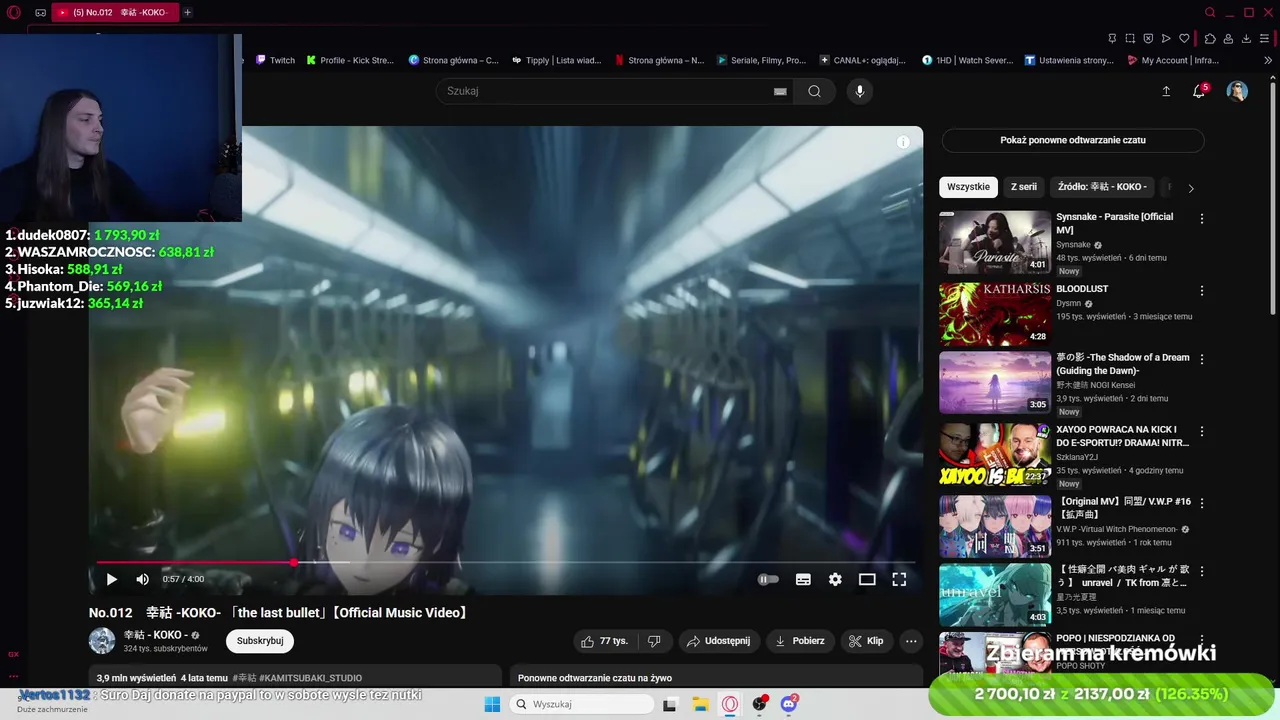Open more actions three-dot menu under video
The image size is (1280, 720).
[x=911, y=641]
